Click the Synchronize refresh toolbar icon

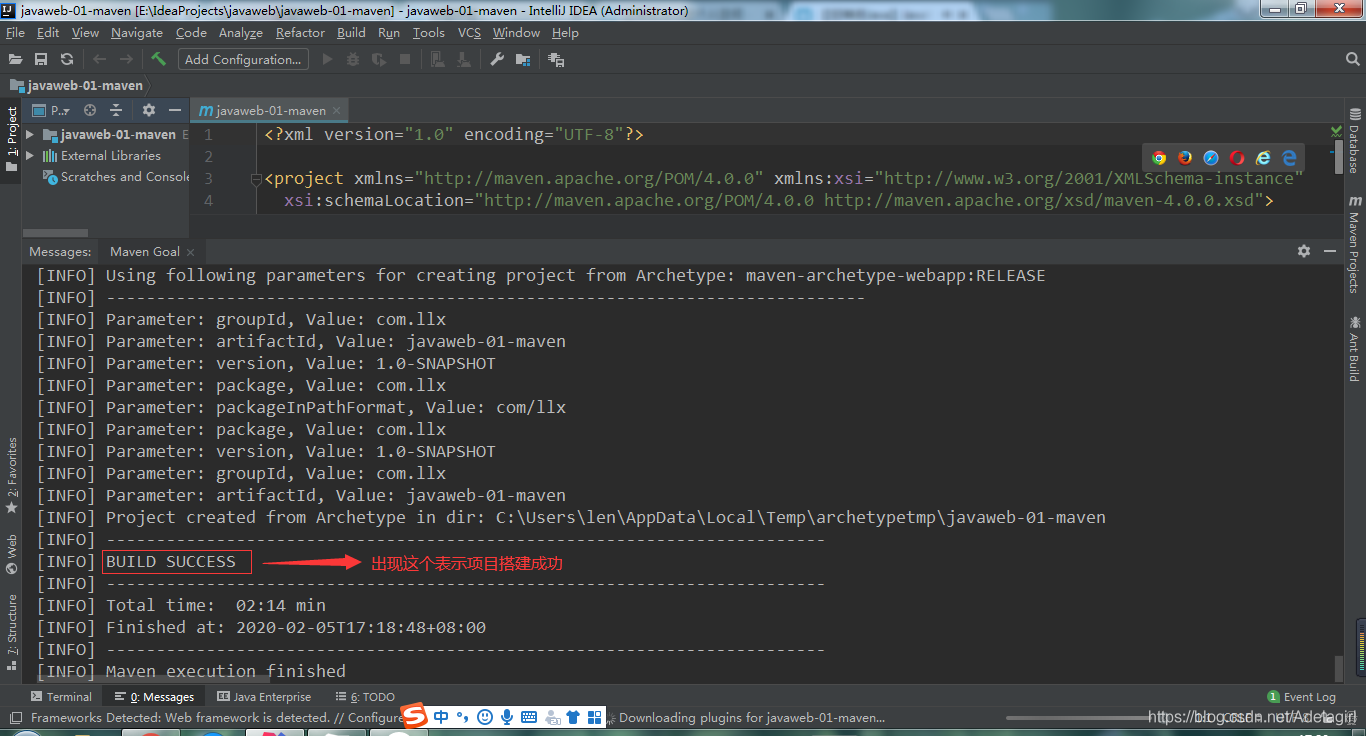coord(67,59)
